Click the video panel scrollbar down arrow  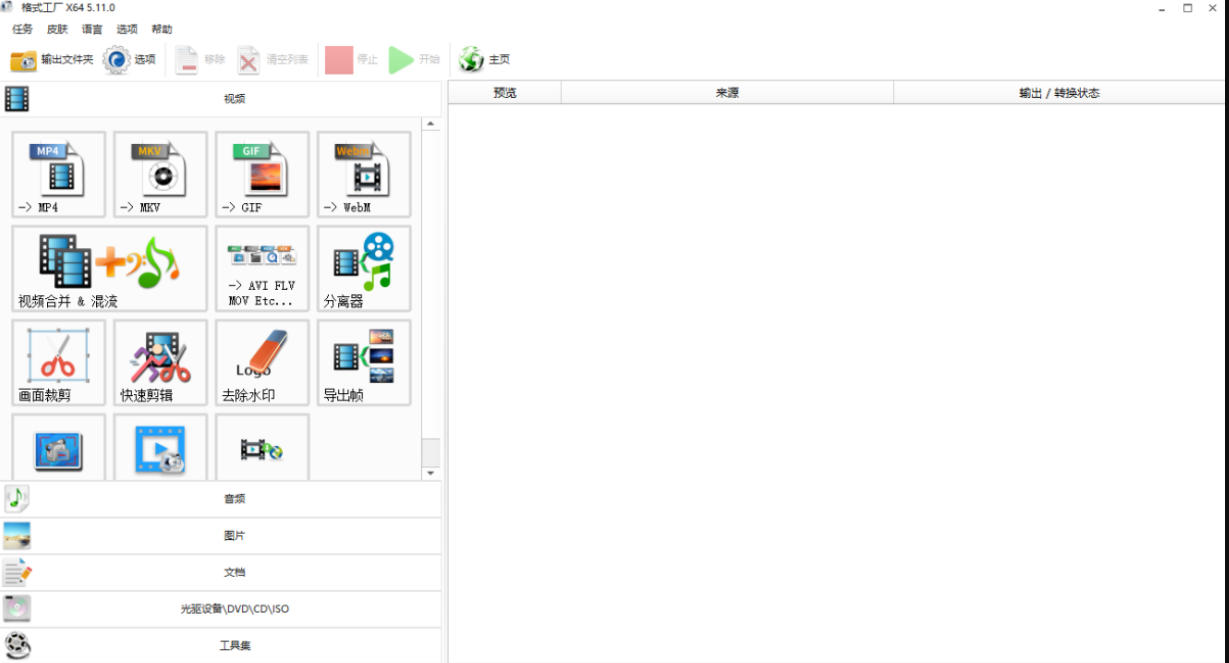pyautogui.click(x=431, y=473)
